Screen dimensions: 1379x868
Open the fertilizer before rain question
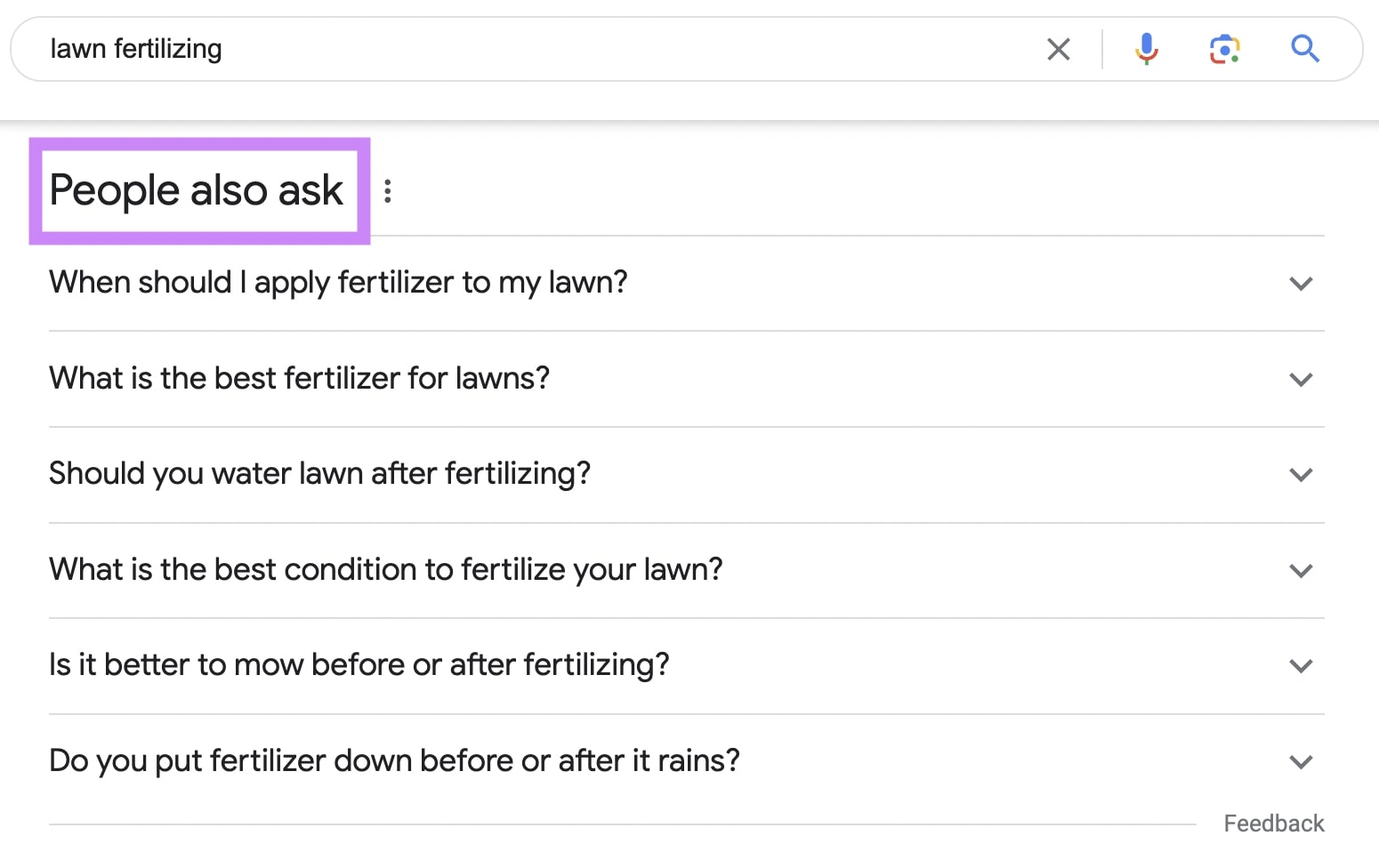pos(394,760)
